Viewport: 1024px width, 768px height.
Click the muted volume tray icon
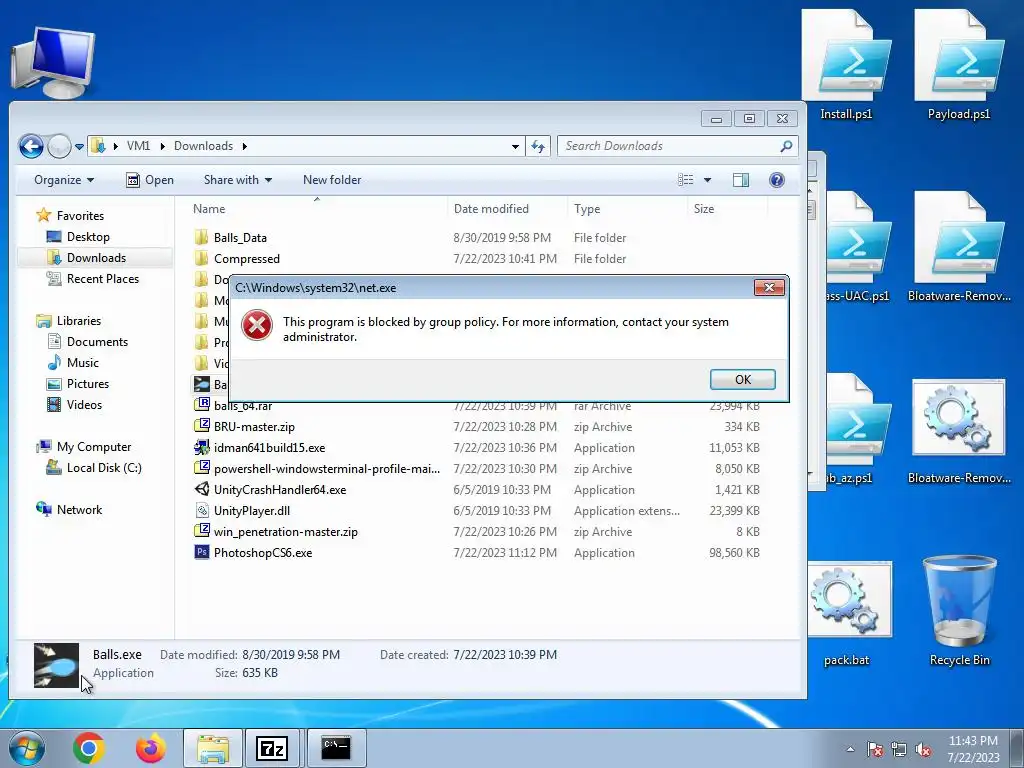click(x=923, y=749)
